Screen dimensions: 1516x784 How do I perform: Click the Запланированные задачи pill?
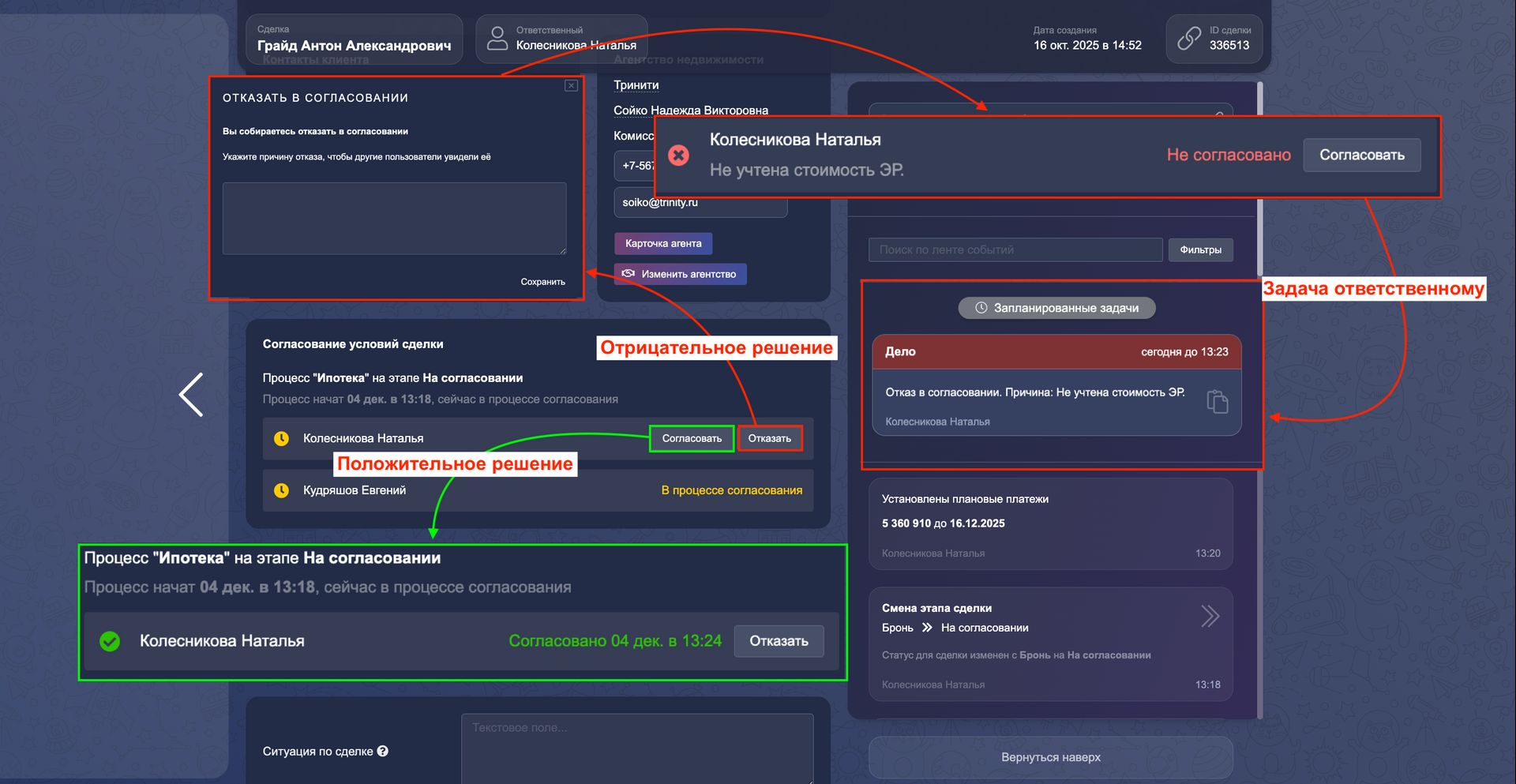(x=1057, y=308)
